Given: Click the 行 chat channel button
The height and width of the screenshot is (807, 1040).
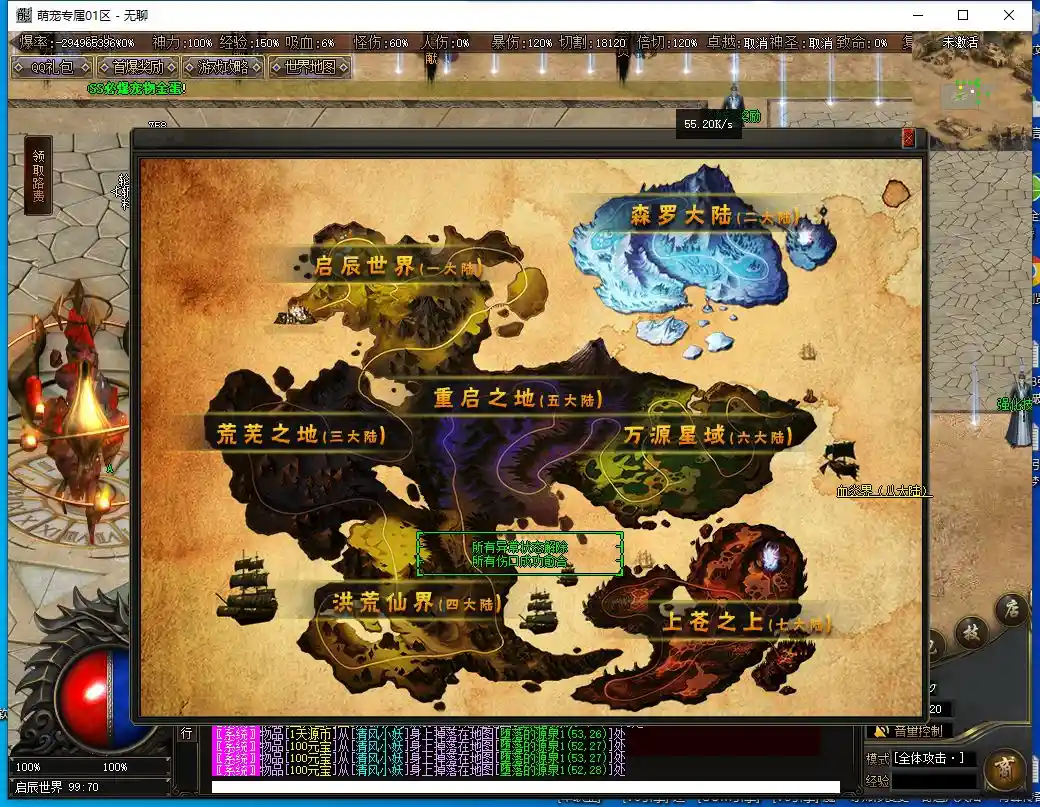Looking at the screenshot, I should coord(186,733).
